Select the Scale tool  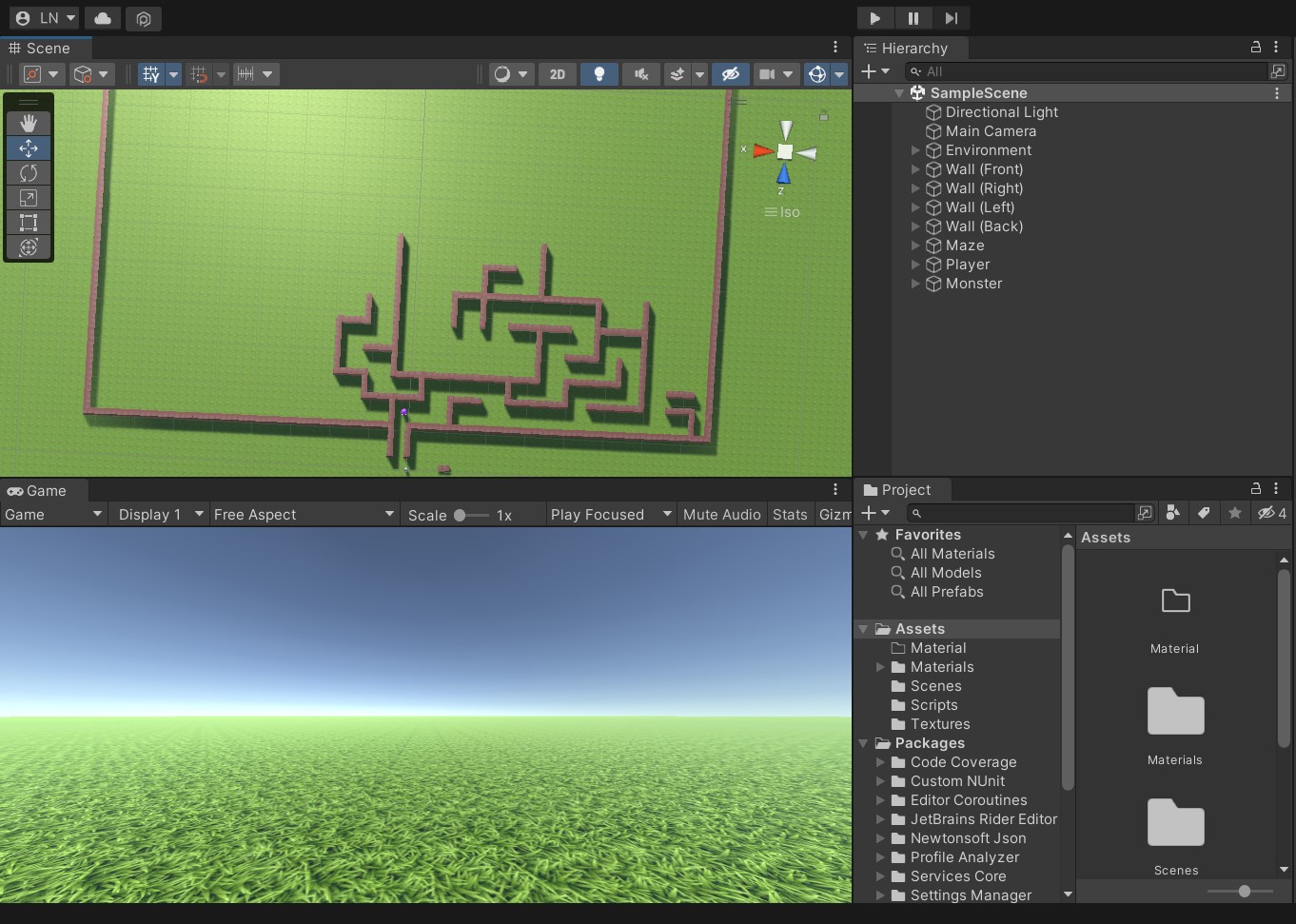coord(29,197)
